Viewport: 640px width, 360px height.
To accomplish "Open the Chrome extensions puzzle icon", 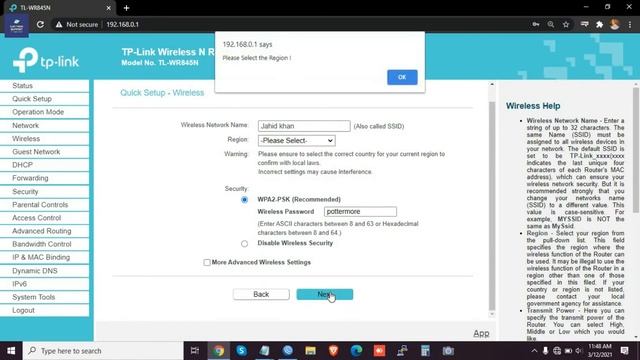I will point(599,24).
